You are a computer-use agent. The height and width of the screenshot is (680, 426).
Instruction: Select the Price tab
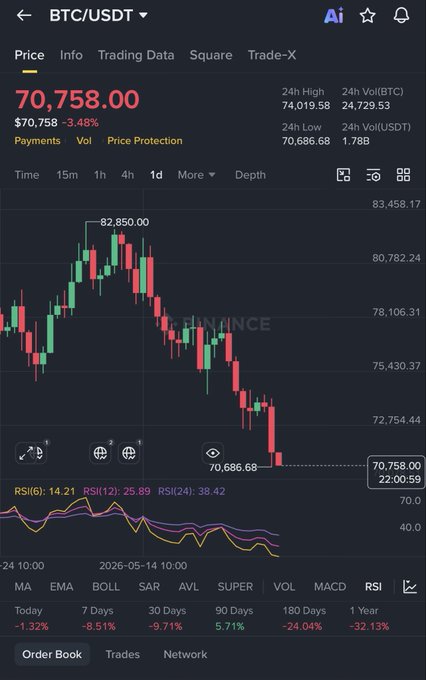29,55
